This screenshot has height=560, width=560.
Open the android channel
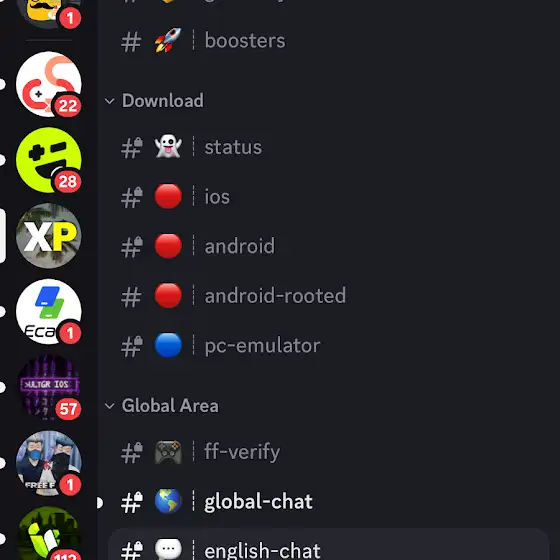coord(329,246)
